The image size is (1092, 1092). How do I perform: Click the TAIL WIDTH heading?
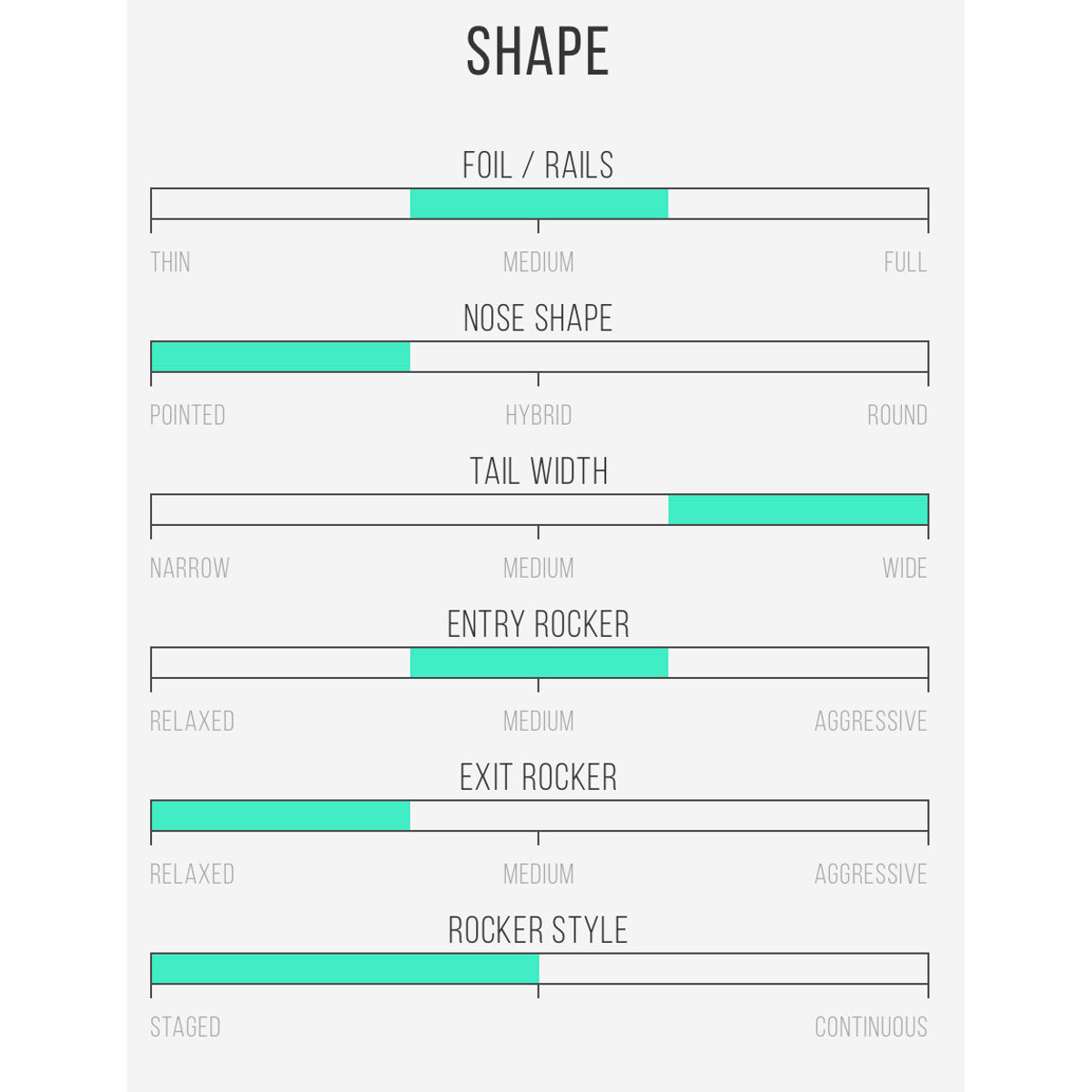pyautogui.click(x=539, y=471)
